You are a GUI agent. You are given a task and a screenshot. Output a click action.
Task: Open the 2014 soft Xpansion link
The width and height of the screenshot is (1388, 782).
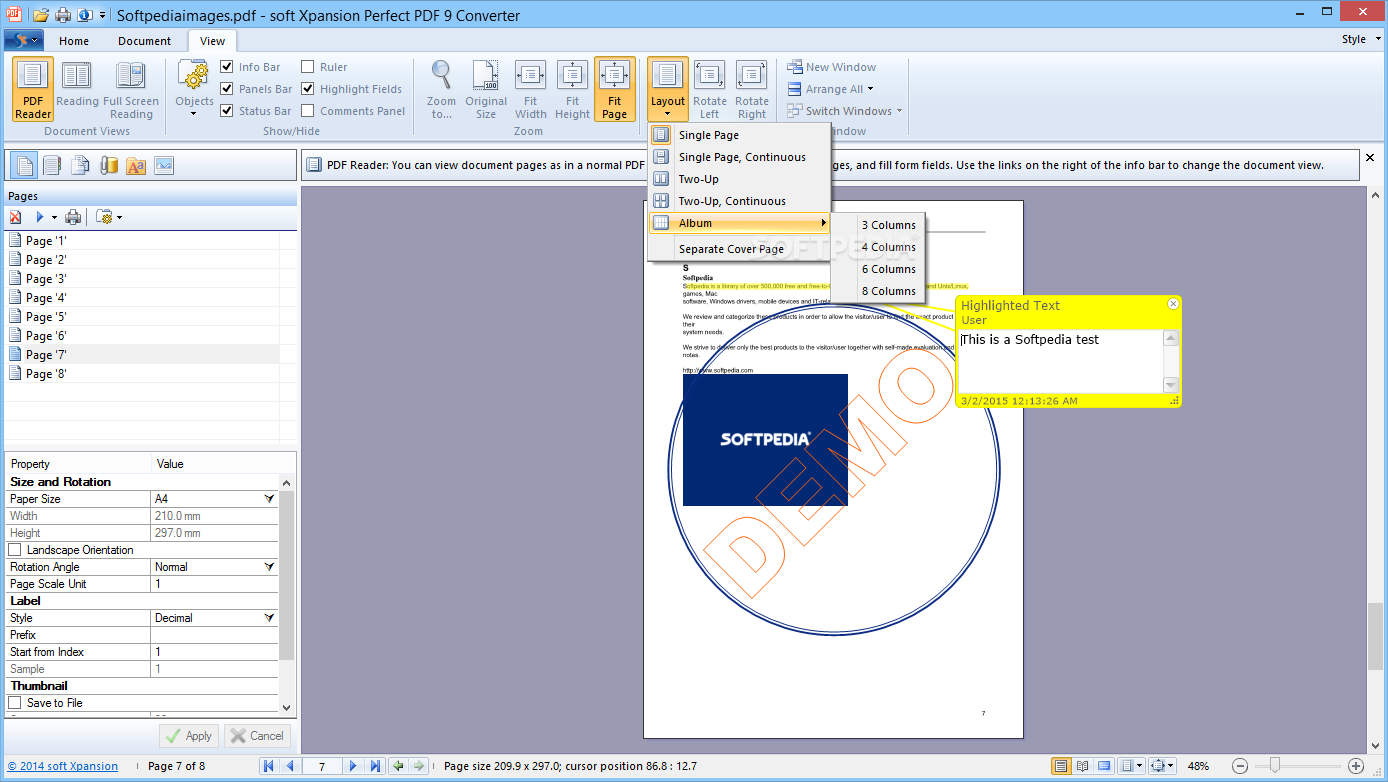[63, 766]
